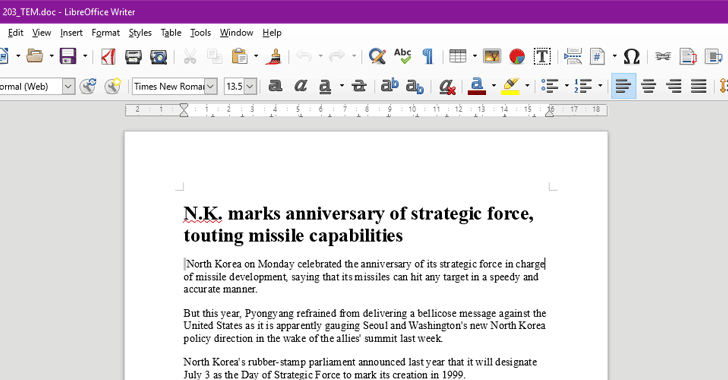
Task: Open the Styles menu
Action: [140, 33]
